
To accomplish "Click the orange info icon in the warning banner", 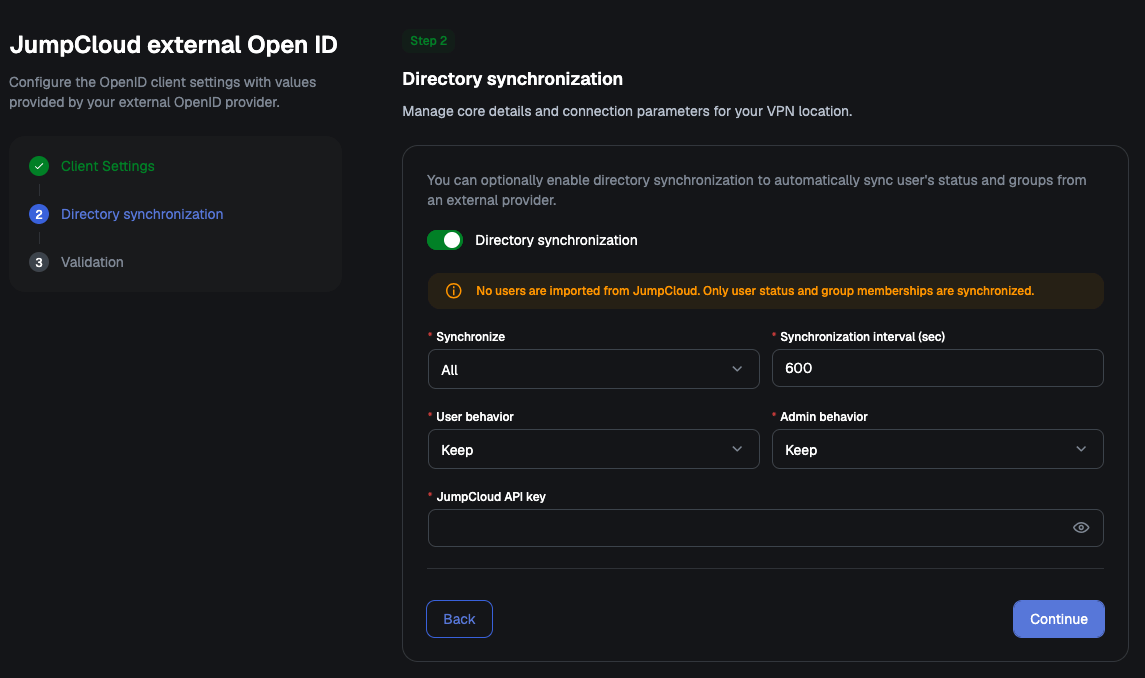I will click(453, 291).
